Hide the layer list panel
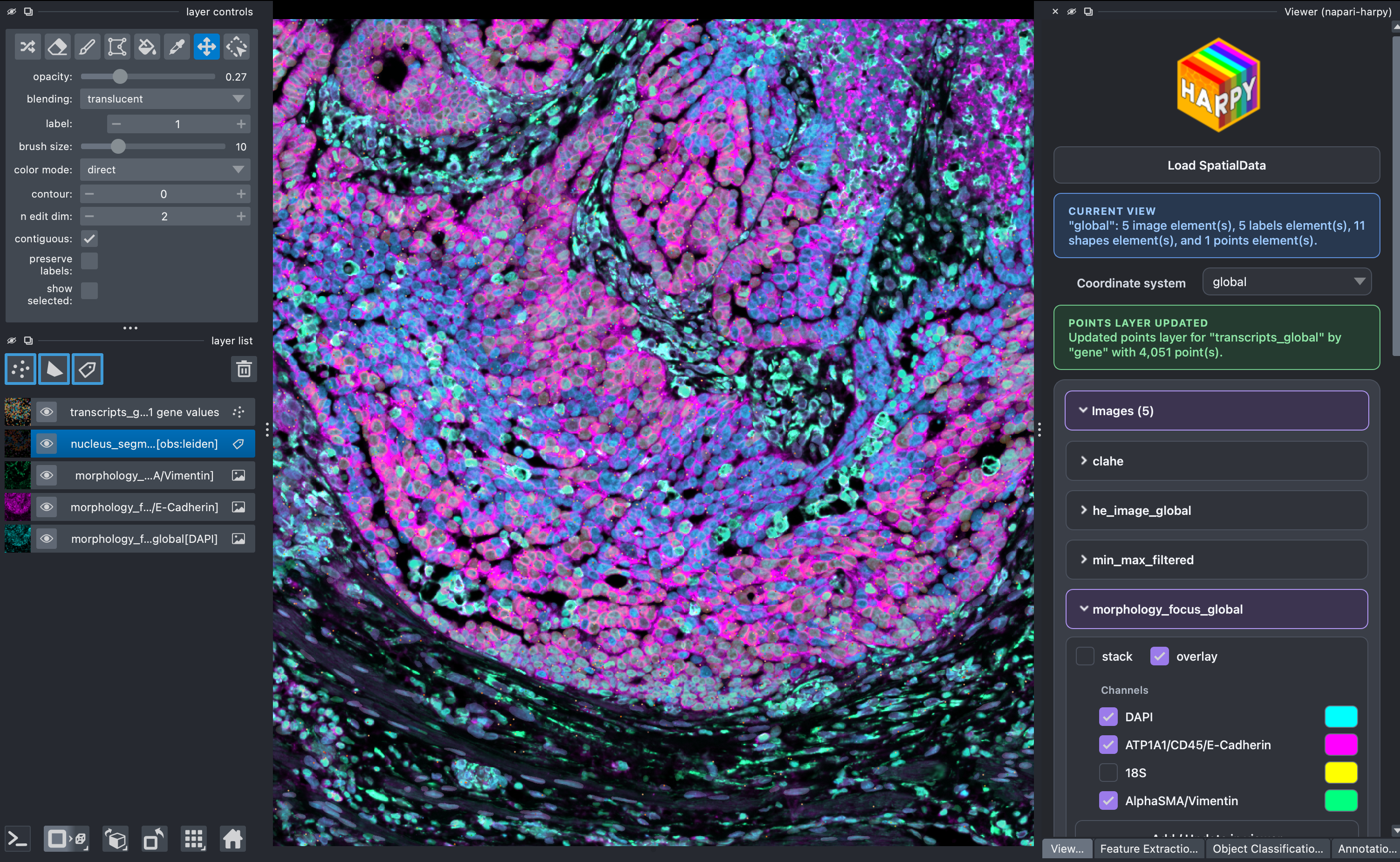Viewport: 1400px width, 862px height. tap(11, 340)
